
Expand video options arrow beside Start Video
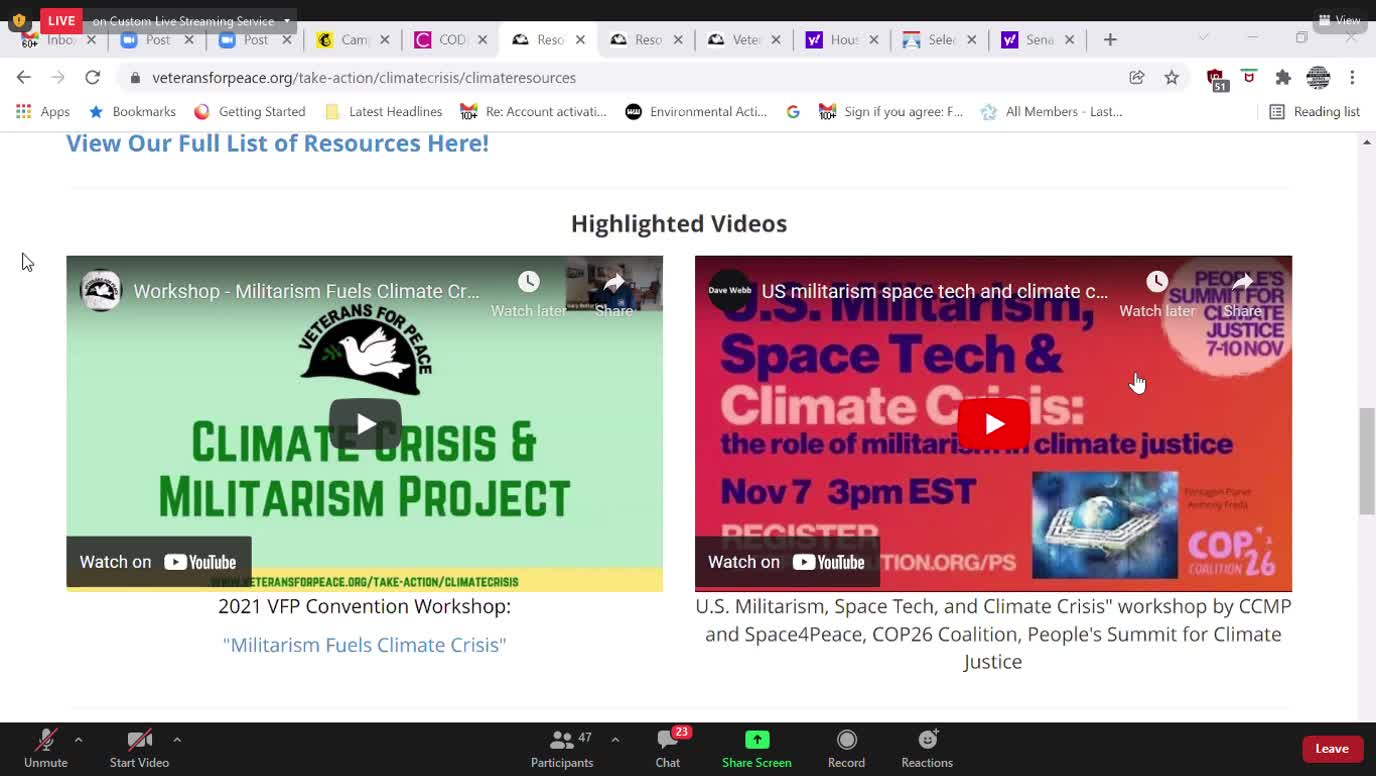pyautogui.click(x=177, y=740)
